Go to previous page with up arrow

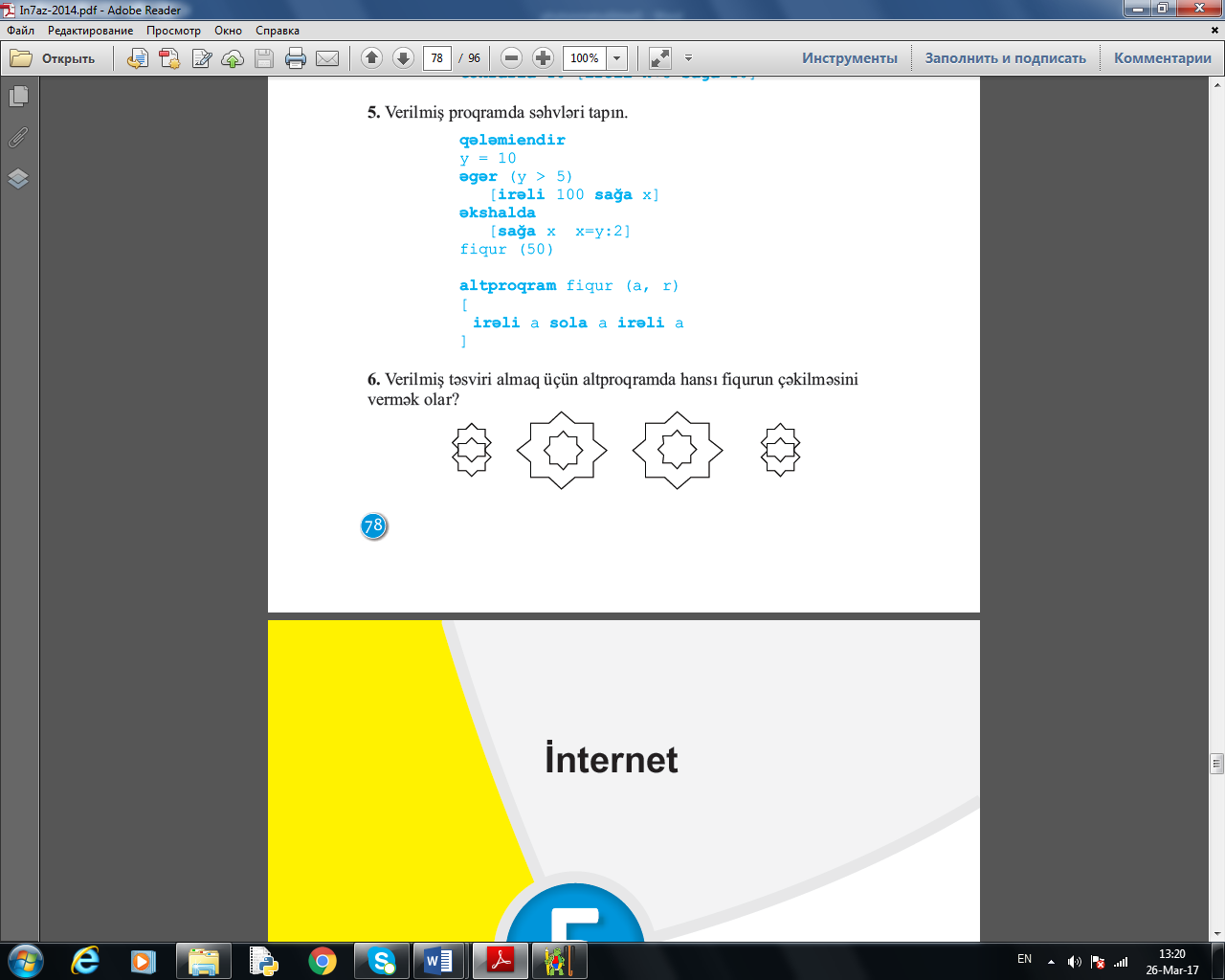[x=372, y=58]
